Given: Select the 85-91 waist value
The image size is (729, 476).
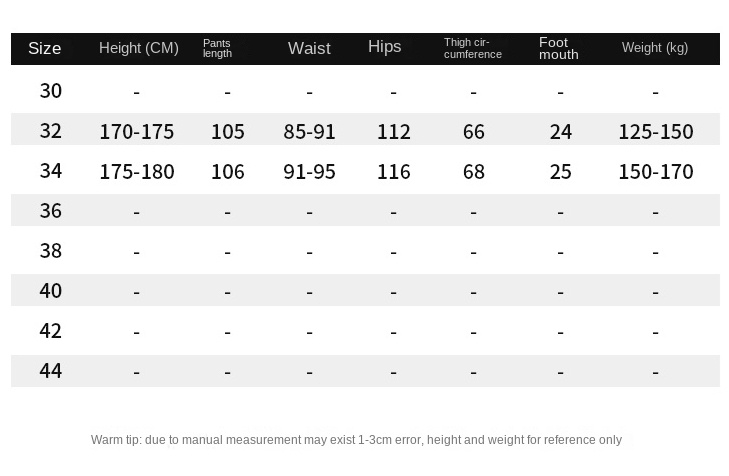Looking at the screenshot, I should coord(309,132).
